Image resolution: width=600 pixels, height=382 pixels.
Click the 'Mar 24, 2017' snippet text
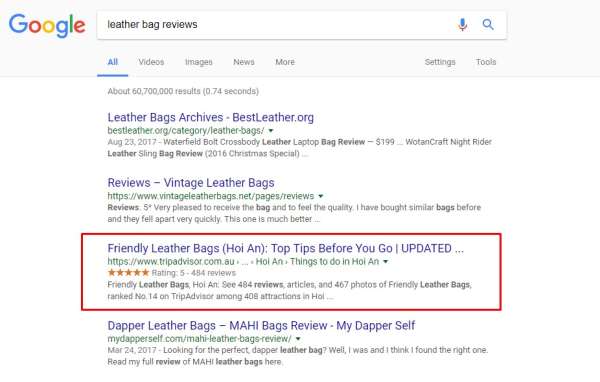tap(132, 350)
